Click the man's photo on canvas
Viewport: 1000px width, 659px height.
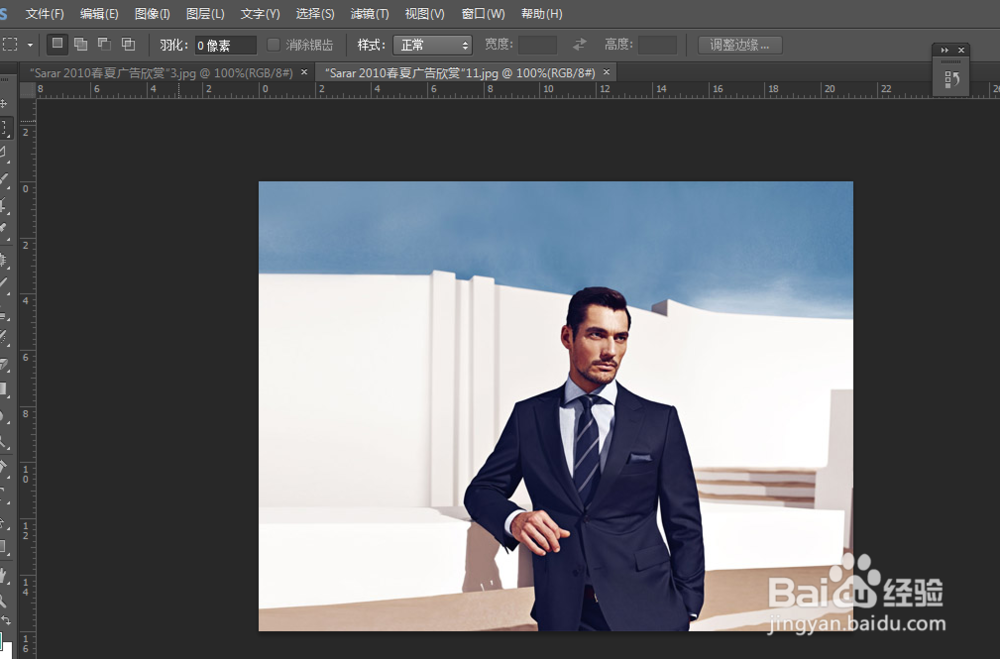pos(555,406)
